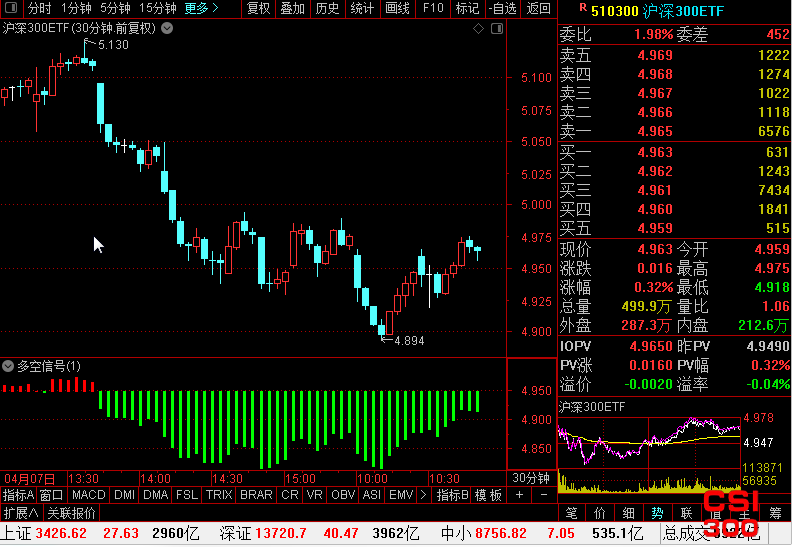Expand the 扩展∧ panel

21,513
